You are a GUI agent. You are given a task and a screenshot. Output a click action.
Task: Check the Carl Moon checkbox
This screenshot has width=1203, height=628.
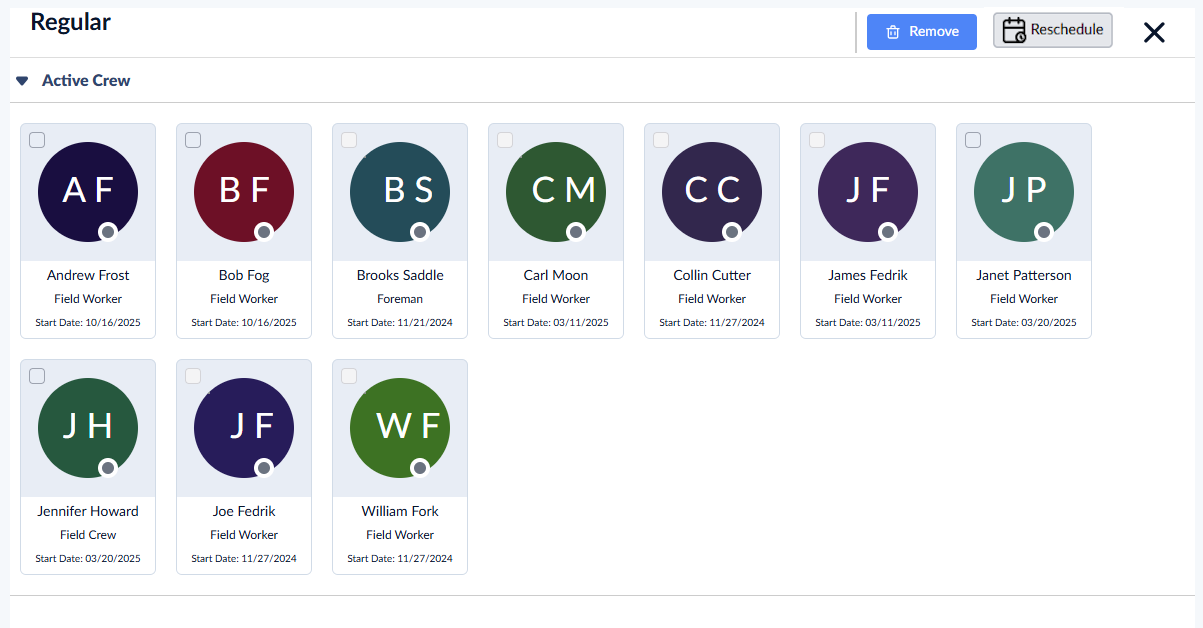point(505,140)
